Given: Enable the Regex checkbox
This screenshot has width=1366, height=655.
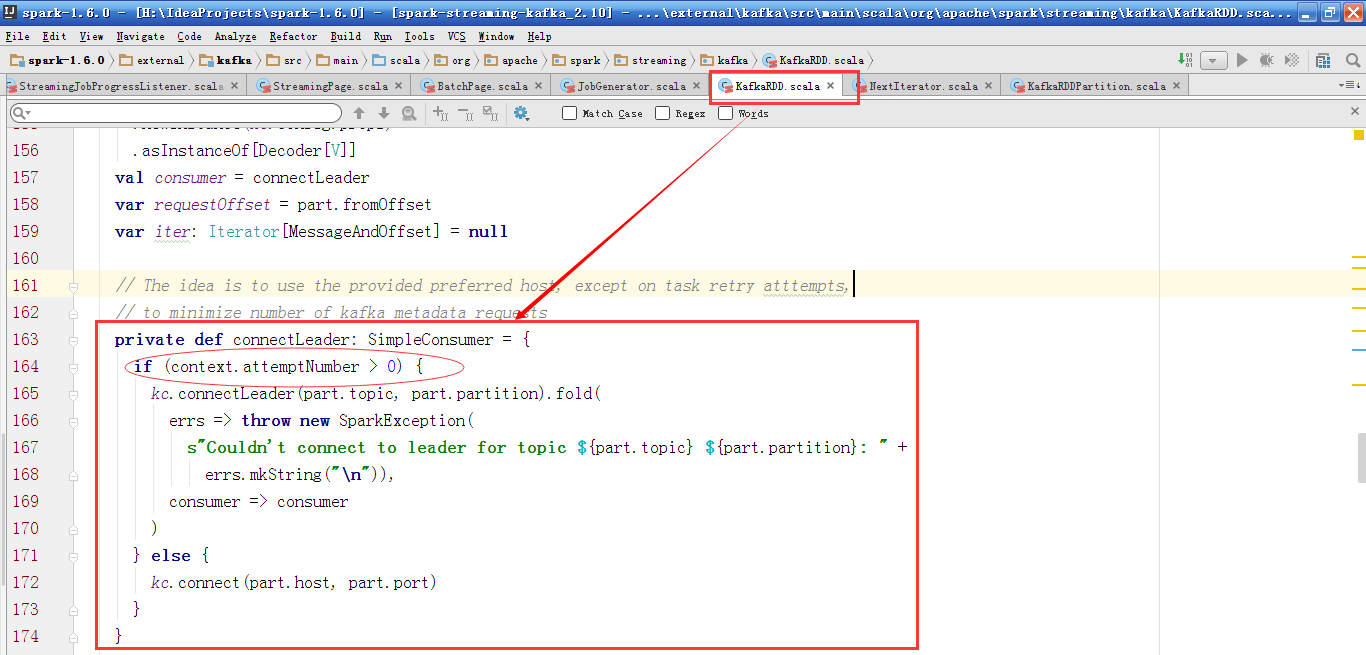Looking at the screenshot, I should 662,113.
